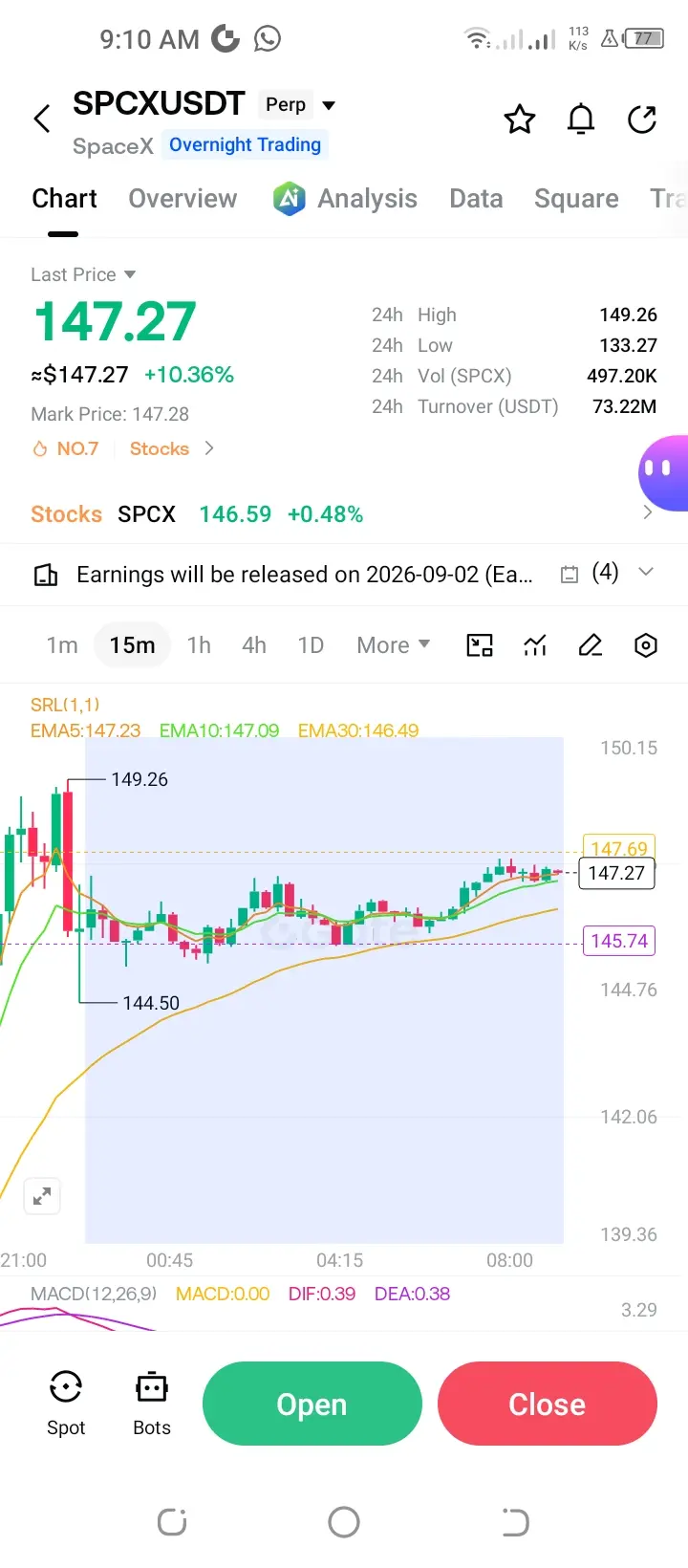Tap the 144.50 low label on chart
Viewport: 688px width, 1568px height.
click(151, 1003)
